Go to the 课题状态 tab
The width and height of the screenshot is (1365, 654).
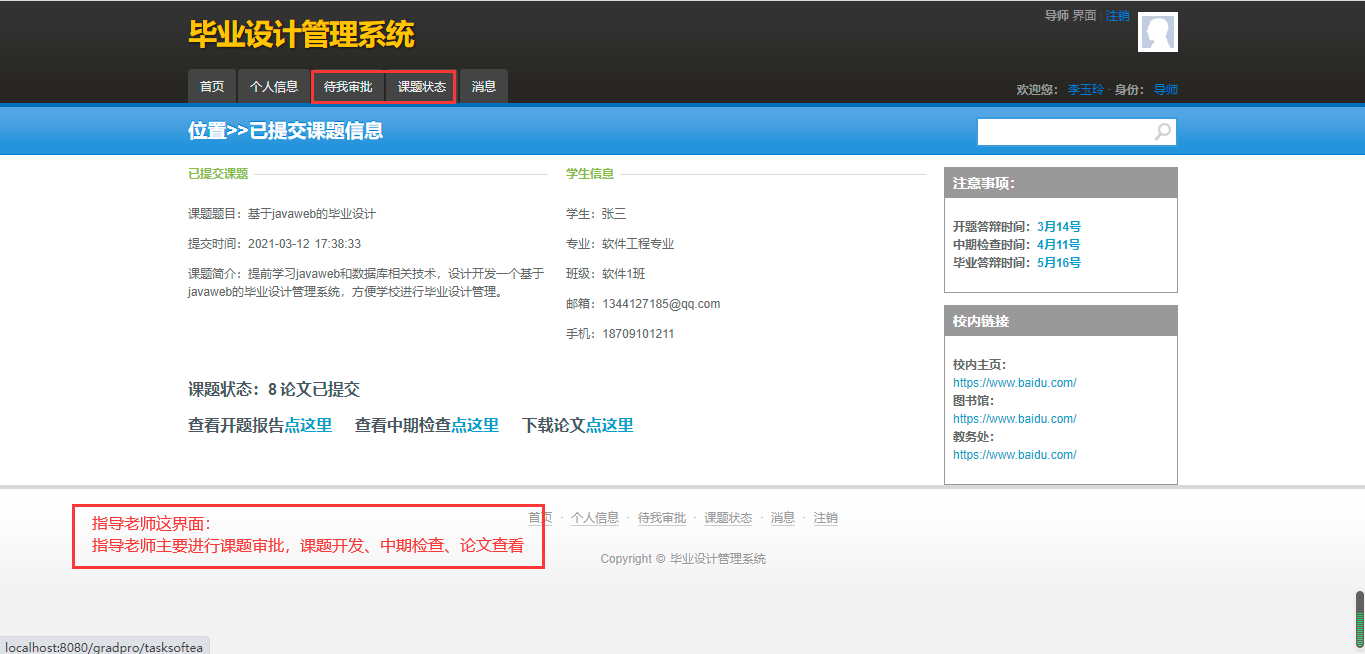pyautogui.click(x=422, y=87)
